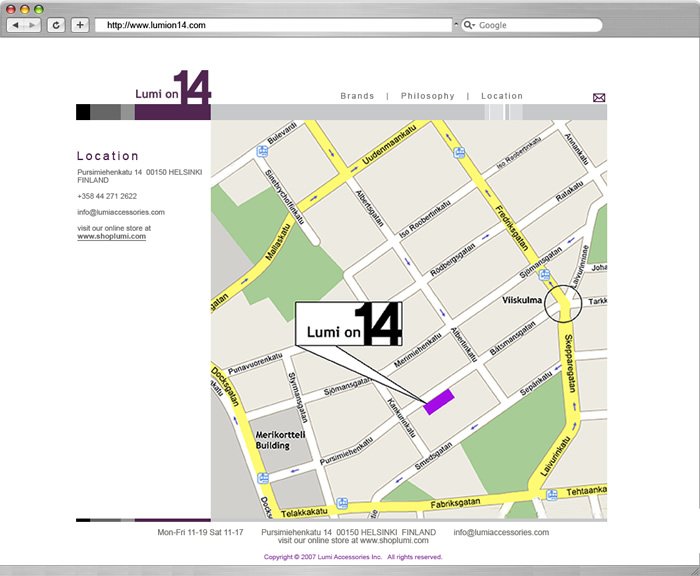Click the Viiskulma circle on the map
The height and width of the screenshot is (576, 700).
[563, 304]
